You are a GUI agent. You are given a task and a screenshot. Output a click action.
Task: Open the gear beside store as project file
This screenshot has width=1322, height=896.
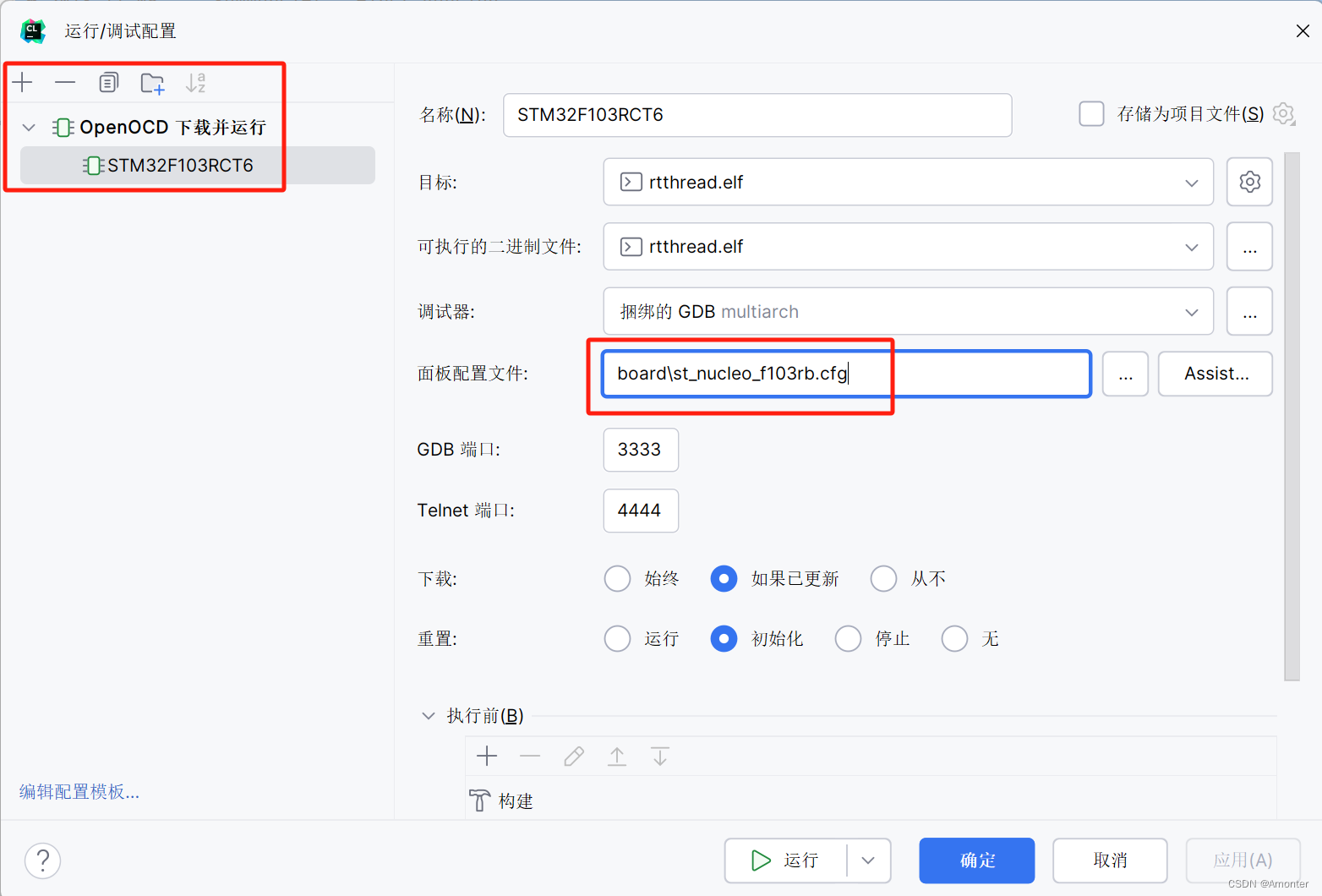(x=1283, y=113)
